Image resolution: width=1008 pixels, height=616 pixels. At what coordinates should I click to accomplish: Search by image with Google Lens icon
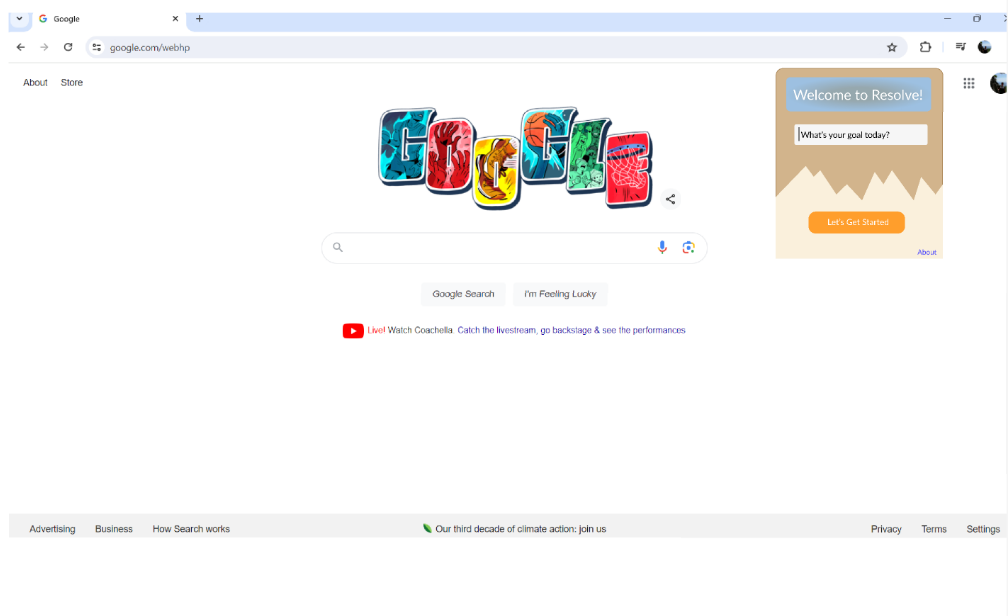pos(688,248)
